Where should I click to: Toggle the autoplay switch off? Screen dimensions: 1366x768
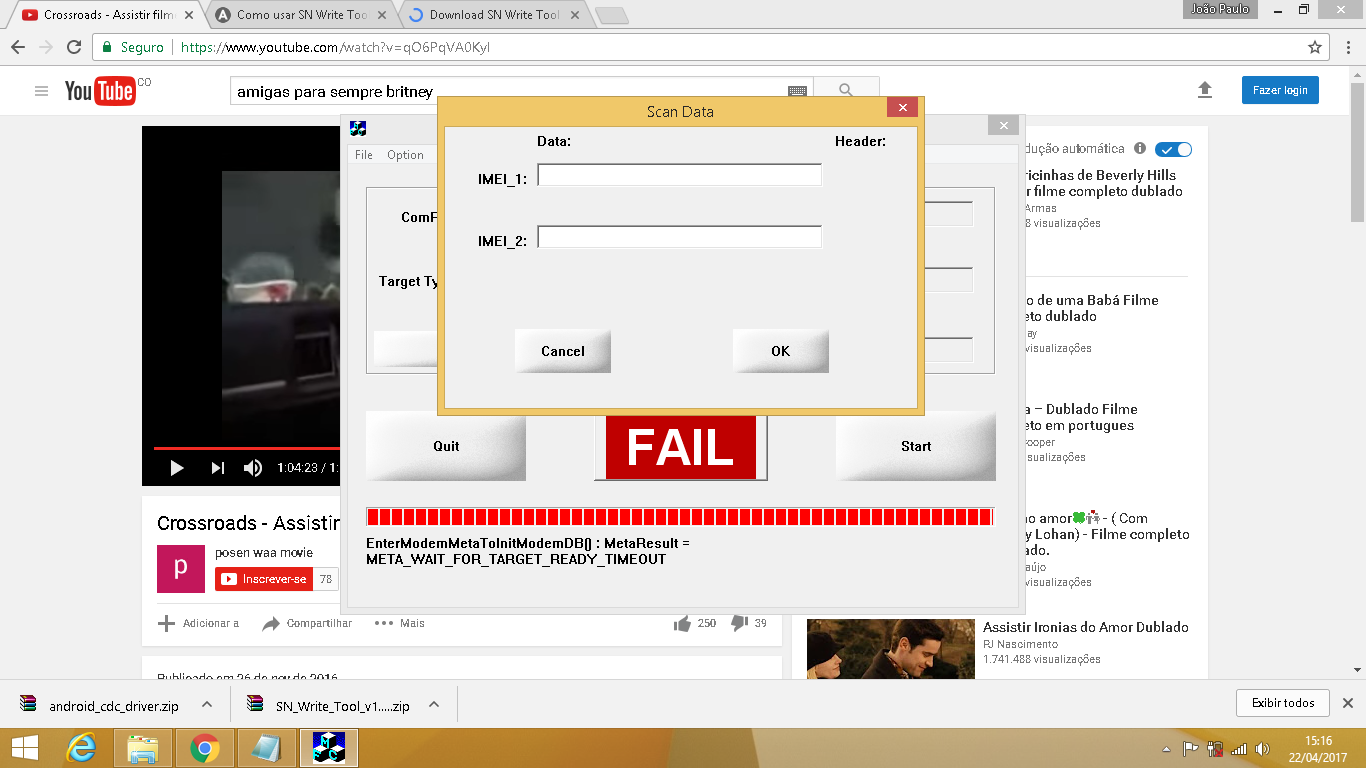point(1173,149)
